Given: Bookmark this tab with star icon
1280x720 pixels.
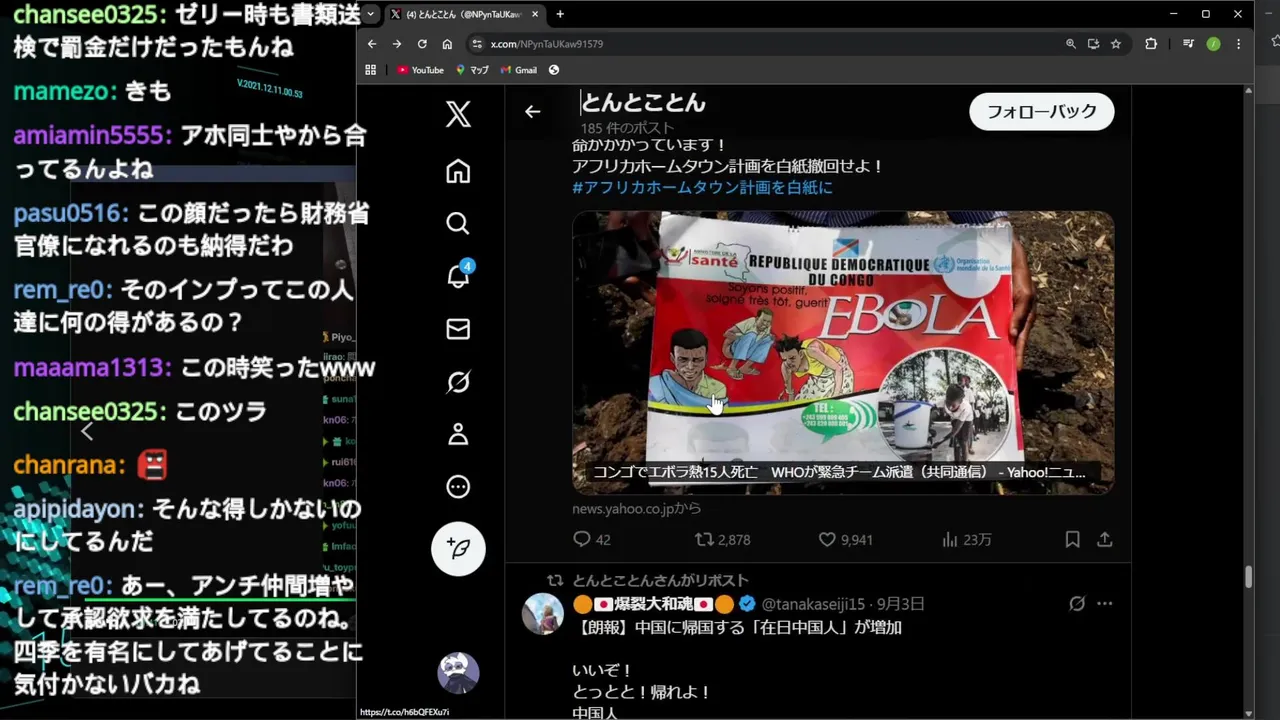Looking at the screenshot, I should pos(1116,44).
